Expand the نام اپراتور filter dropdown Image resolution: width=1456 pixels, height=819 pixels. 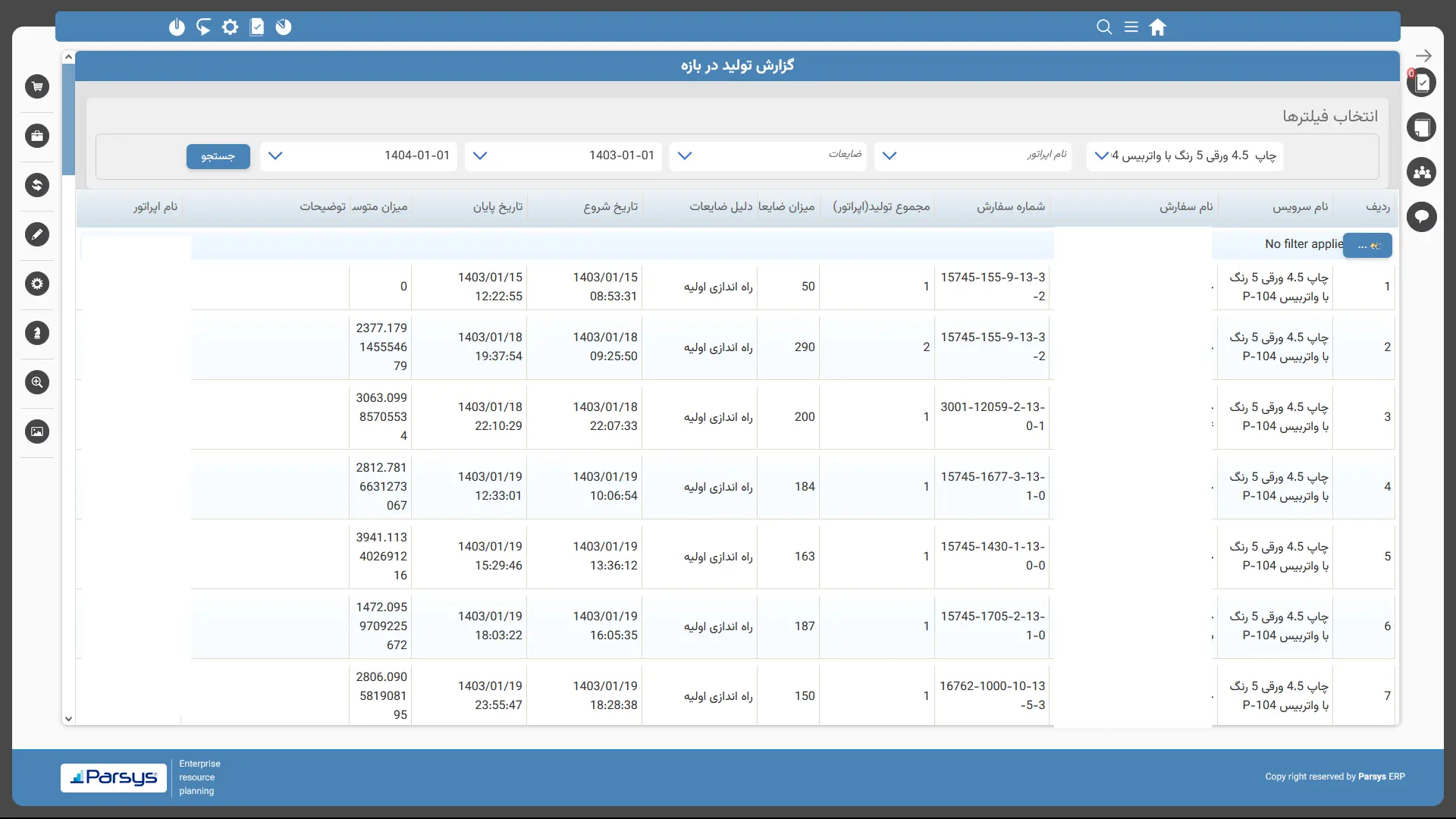(x=890, y=155)
